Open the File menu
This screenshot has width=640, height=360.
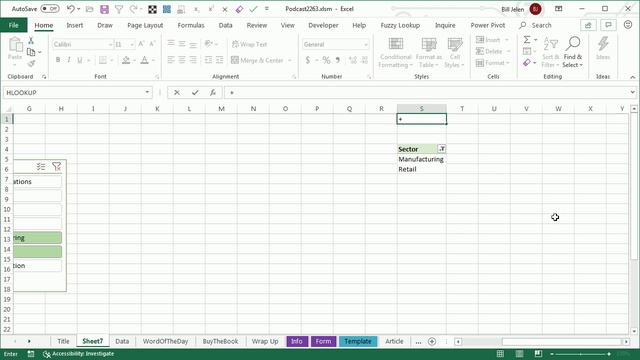(13, 25)
